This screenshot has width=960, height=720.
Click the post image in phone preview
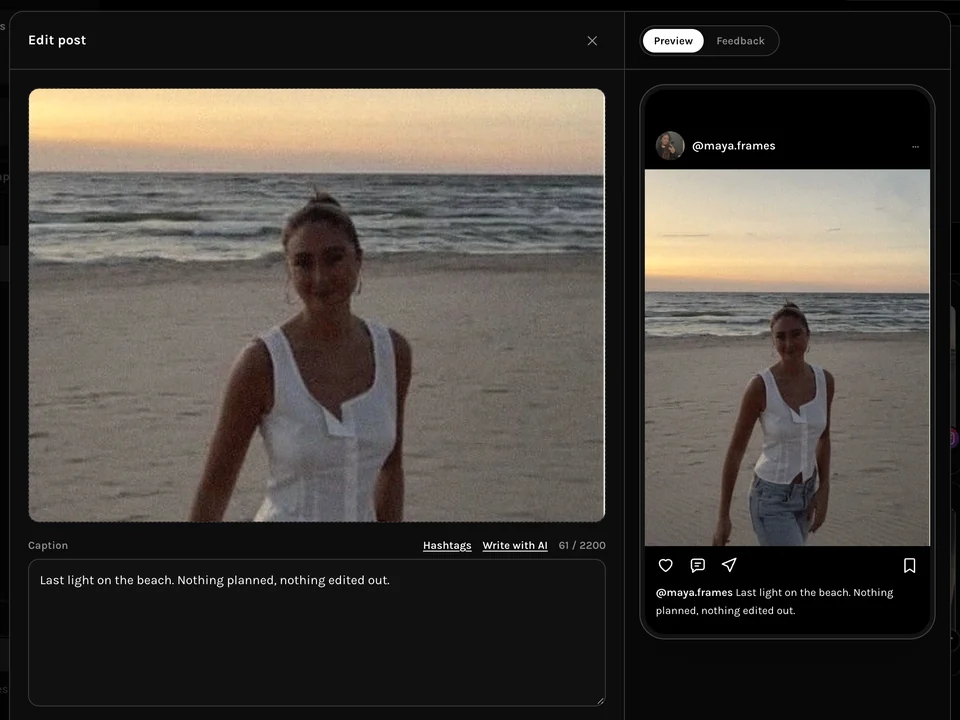click(787, 358)
